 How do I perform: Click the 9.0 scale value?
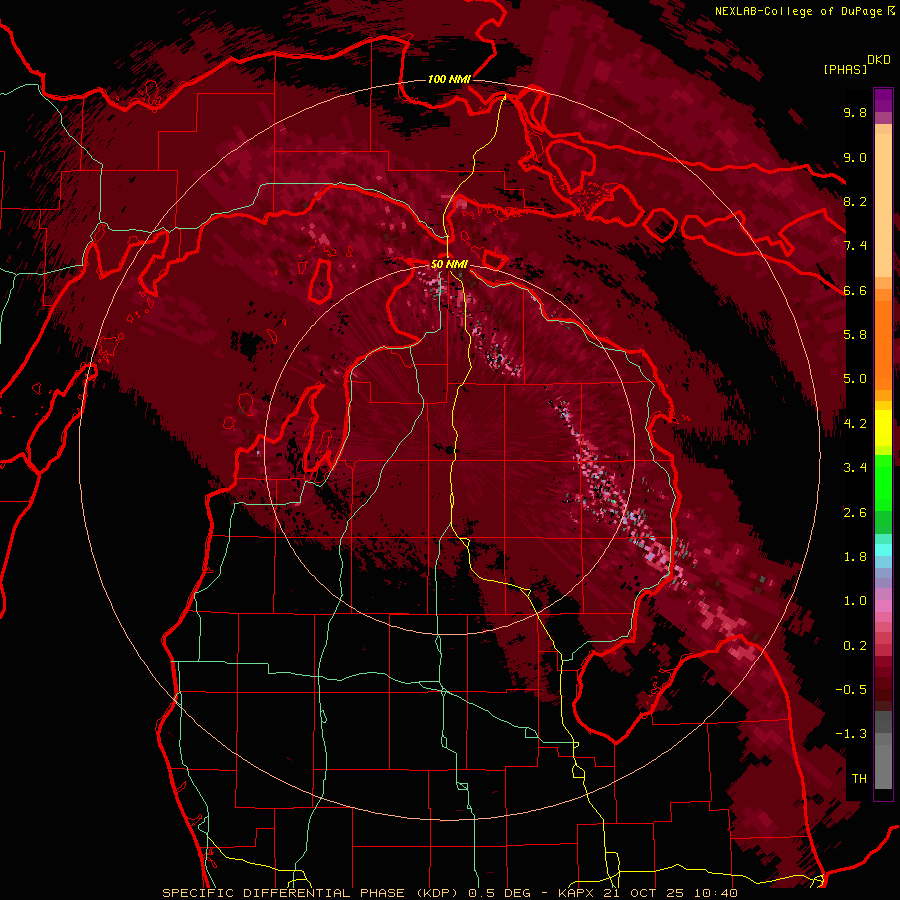[x=855, y=157]
